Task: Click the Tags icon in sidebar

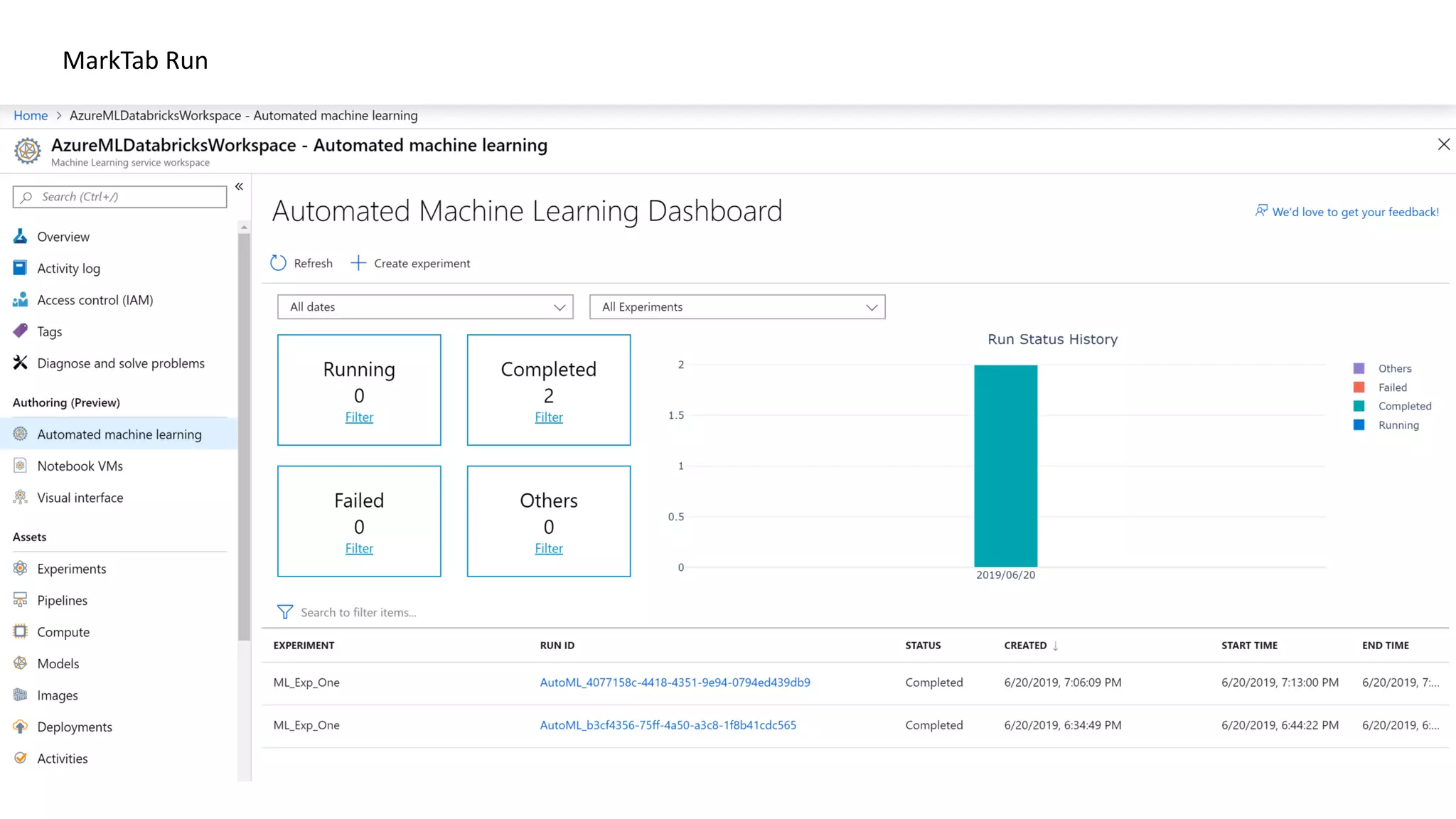Action: click(21, 331)
